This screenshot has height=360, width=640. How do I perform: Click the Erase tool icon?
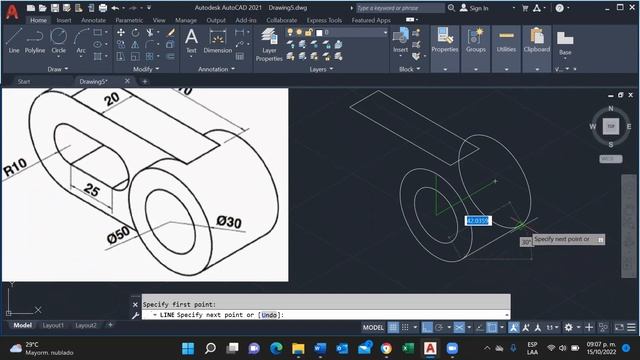pos(171,33)
